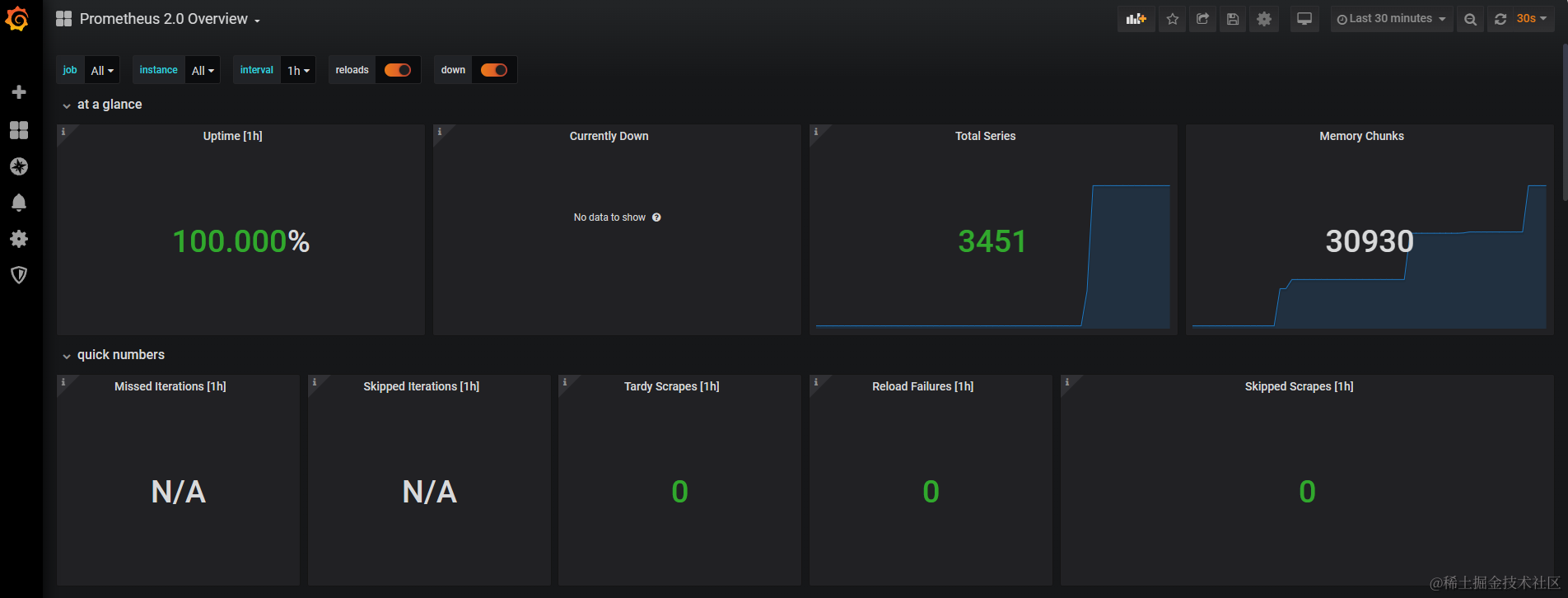Screen dimensions: 1568x598
Task: Click the 100.000% uptime value
Action: click(241, 241)
